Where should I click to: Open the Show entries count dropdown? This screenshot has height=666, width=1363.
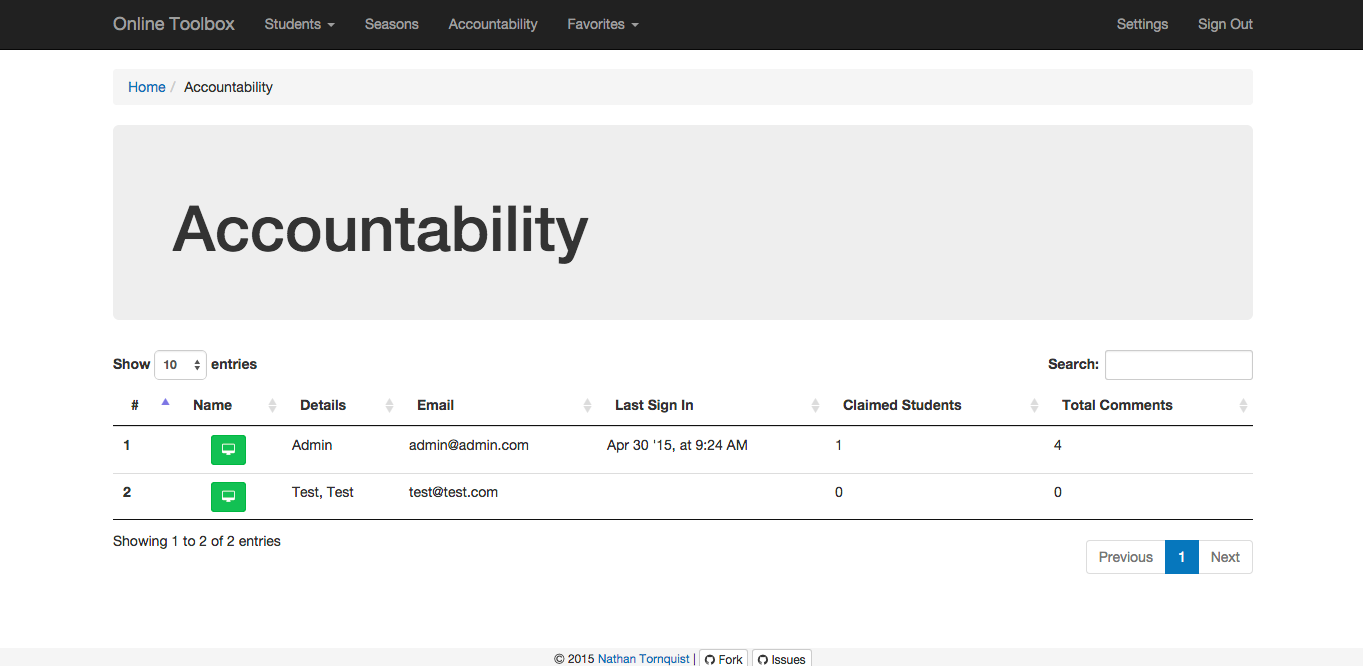click(x=180, y=365)
